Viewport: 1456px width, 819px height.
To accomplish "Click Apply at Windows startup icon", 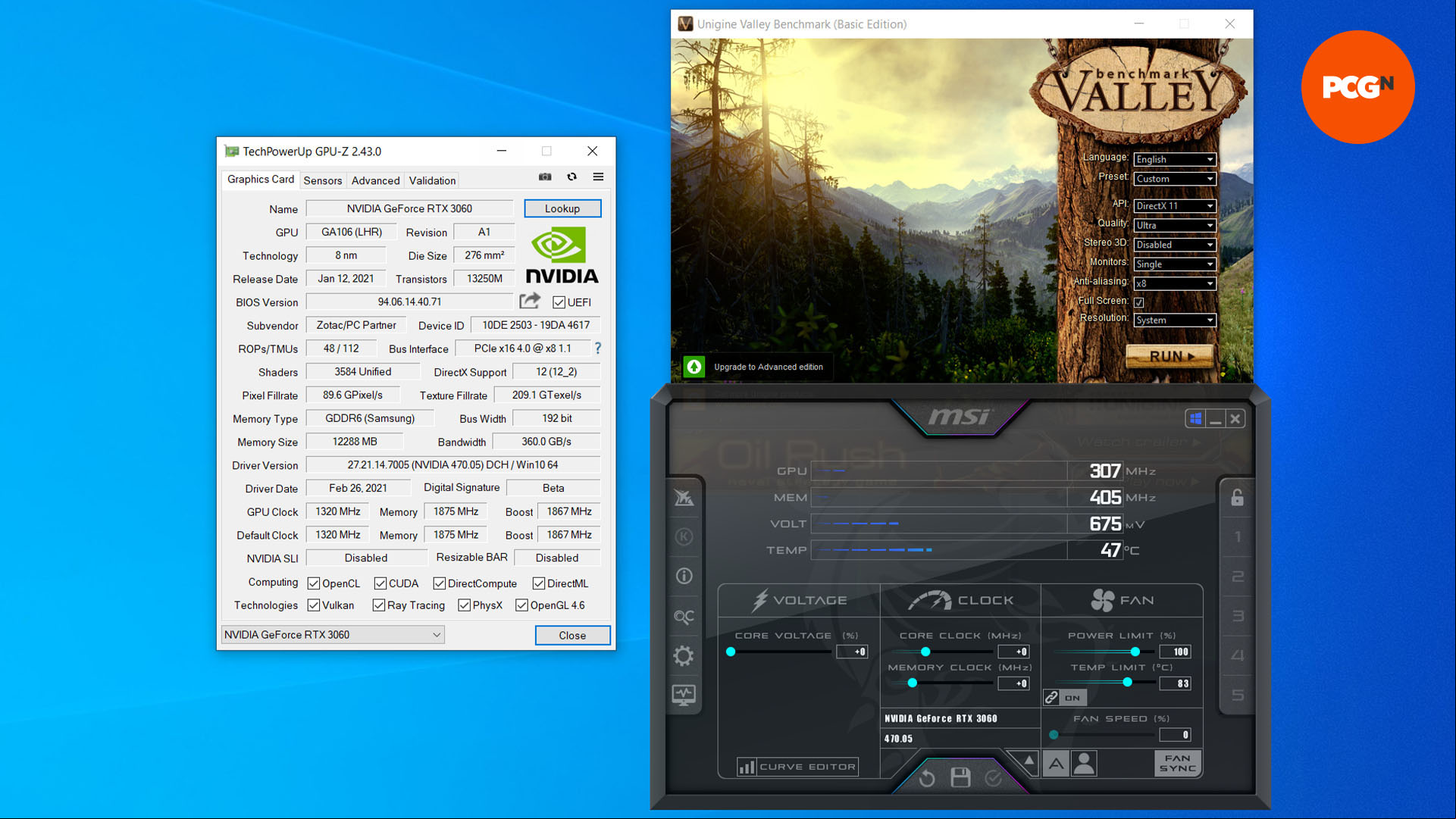I will [x=1195, y=418].
